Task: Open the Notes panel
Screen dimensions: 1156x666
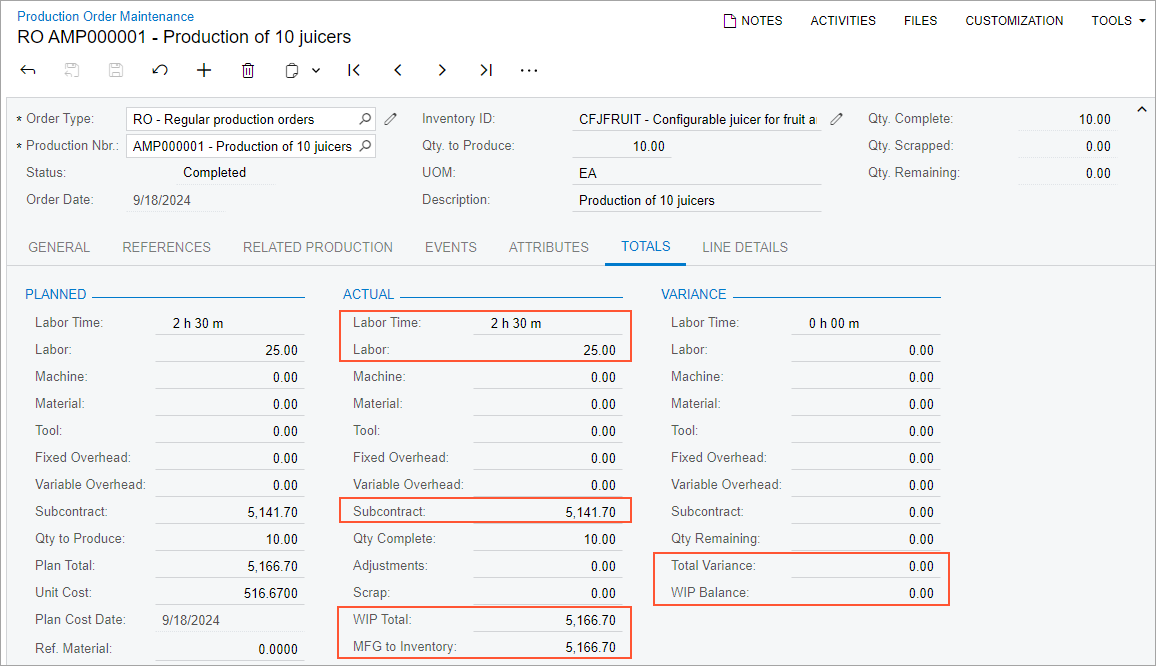Action: [753, 20]
